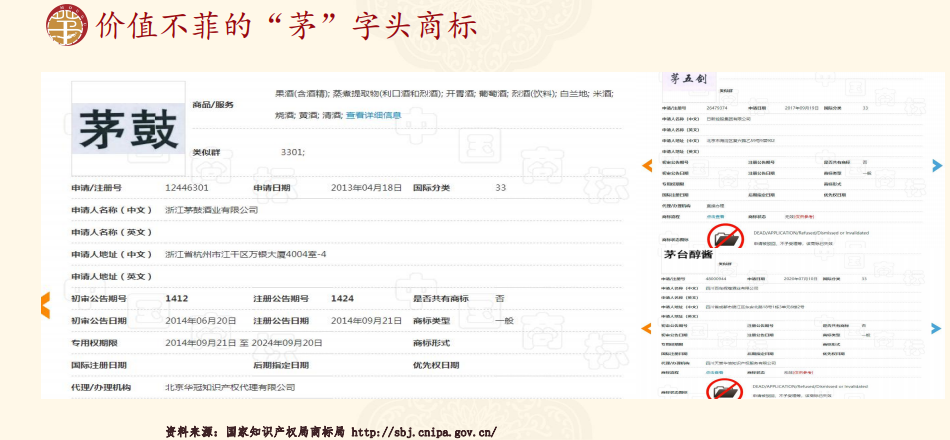The height and width of the screenshot is (440, 950).
Task: Click the source URL http://sbj.cnipa.gov.cn/
Action: (x=424, y=432)
